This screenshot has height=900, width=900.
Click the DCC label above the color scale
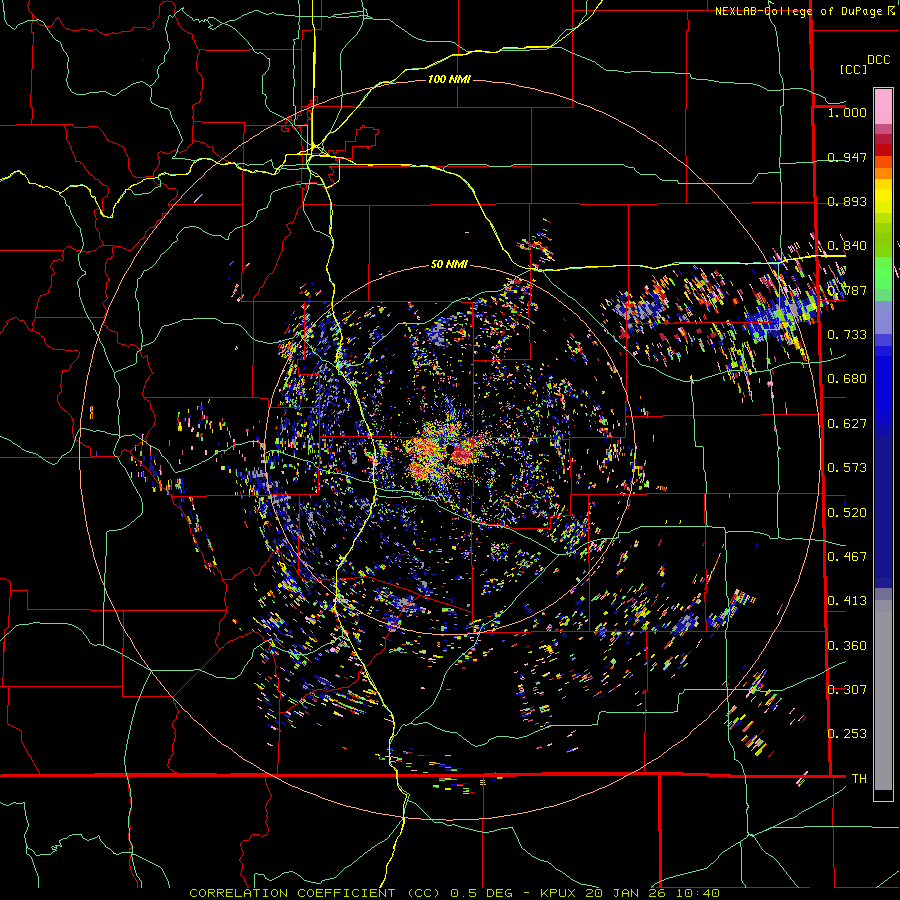point(878,60)
